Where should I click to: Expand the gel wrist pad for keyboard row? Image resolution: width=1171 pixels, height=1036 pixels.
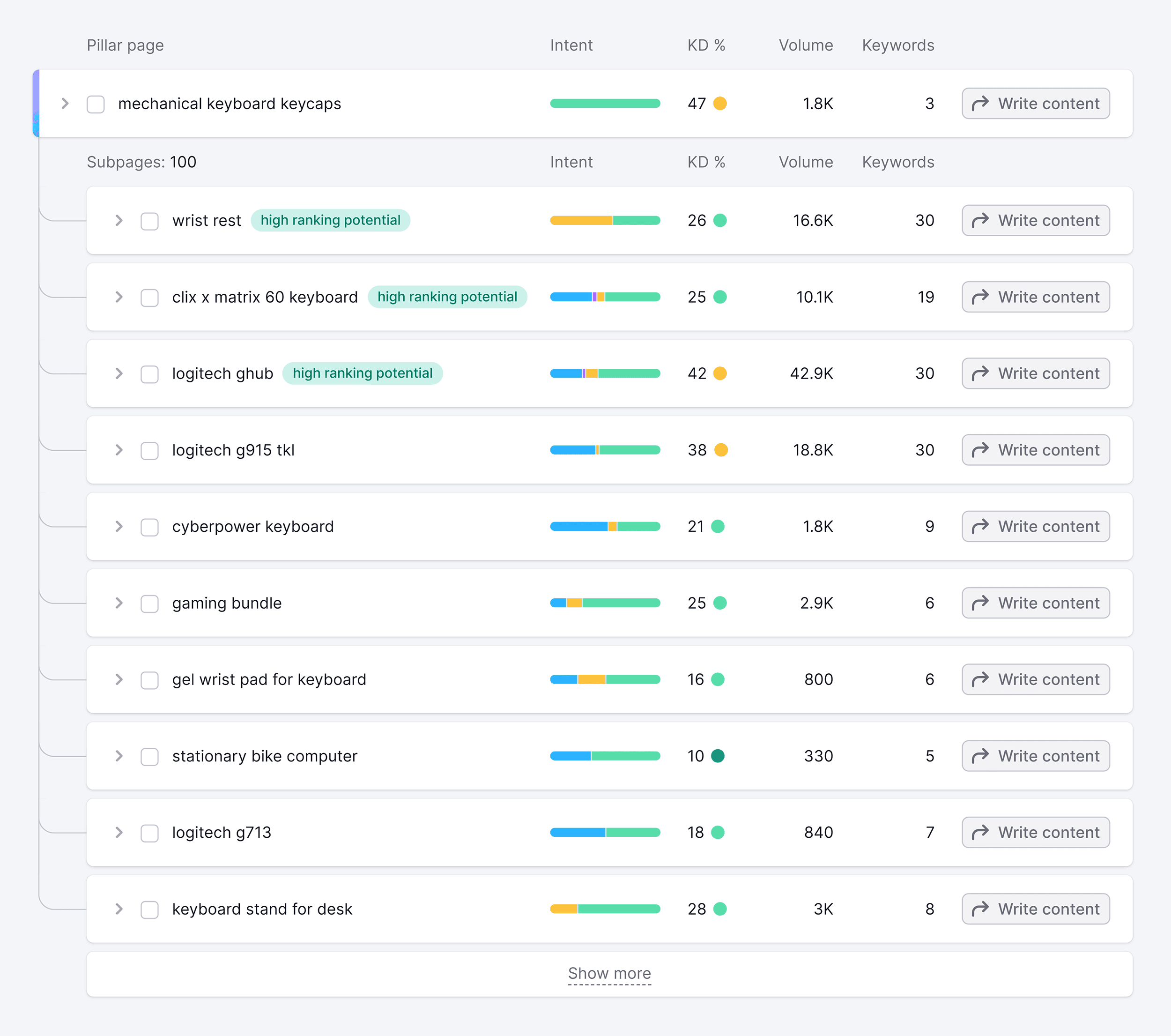click(x=119, y=679)
